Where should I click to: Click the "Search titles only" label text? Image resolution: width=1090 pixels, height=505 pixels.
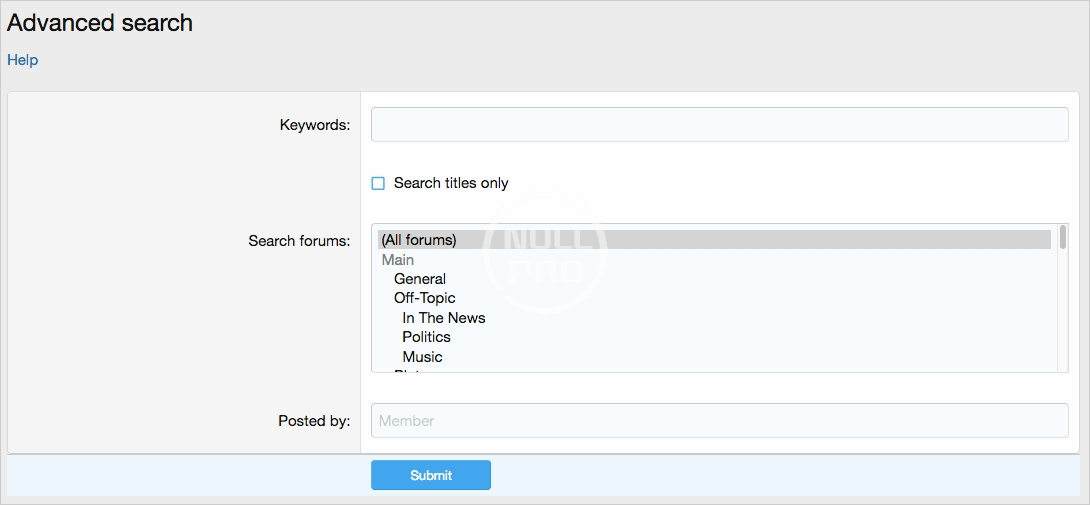point(451,183)
